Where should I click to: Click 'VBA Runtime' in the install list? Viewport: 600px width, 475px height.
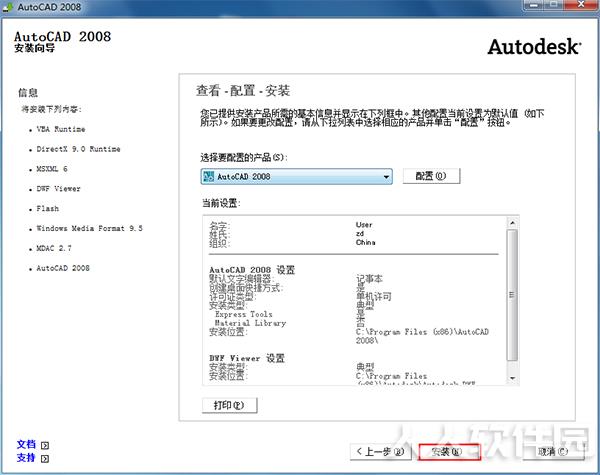click(61, 129)
